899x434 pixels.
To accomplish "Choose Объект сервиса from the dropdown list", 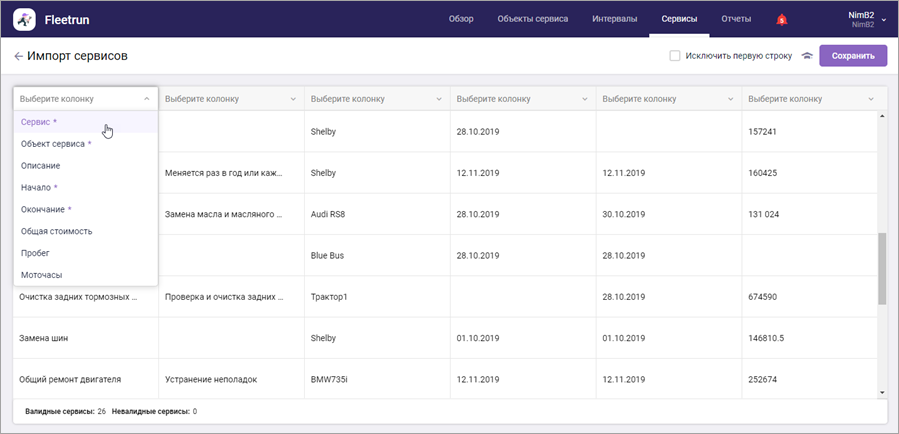I will point(55,144).
